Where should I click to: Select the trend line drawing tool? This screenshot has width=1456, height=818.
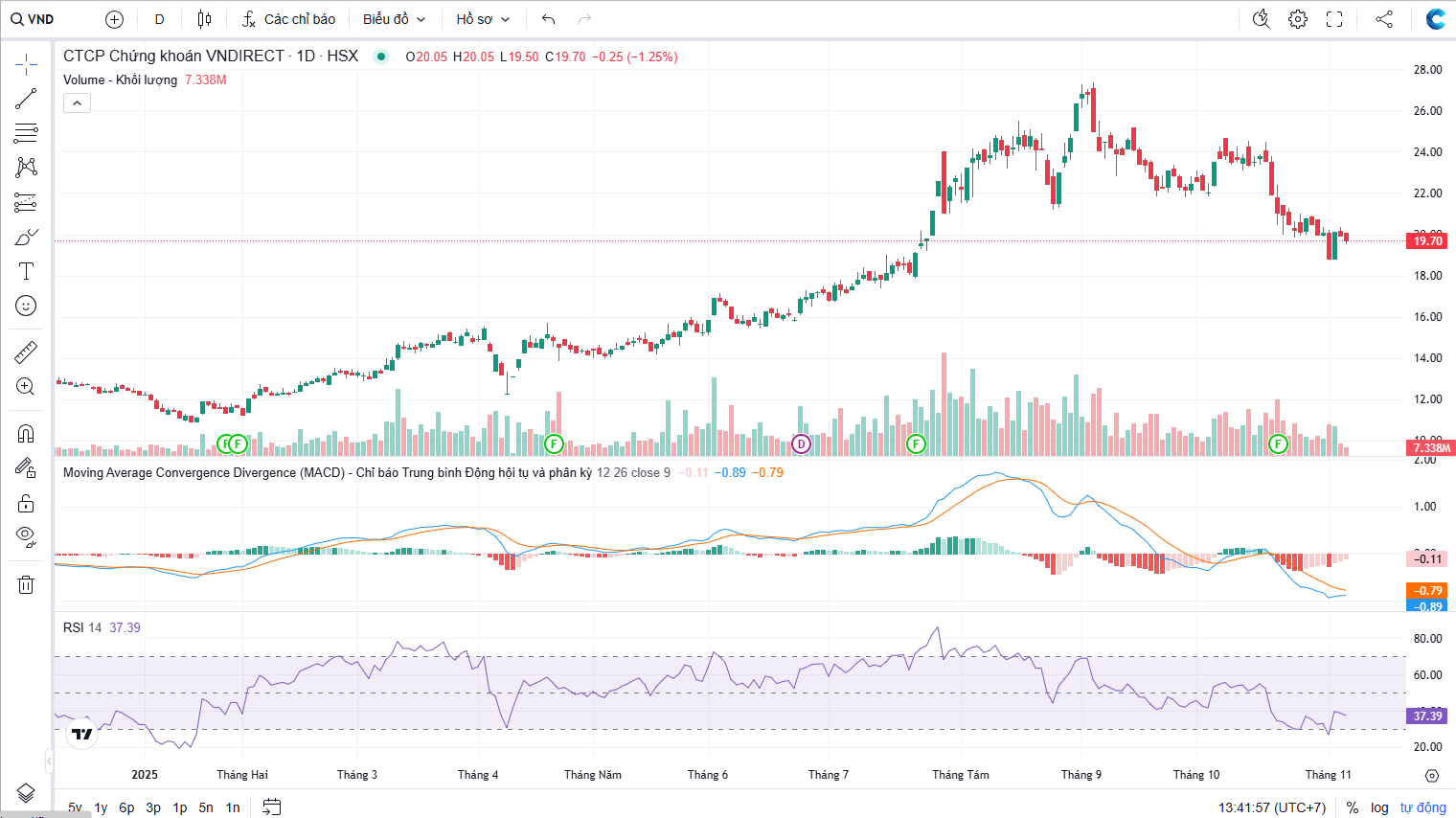click(x=26, y=99)
